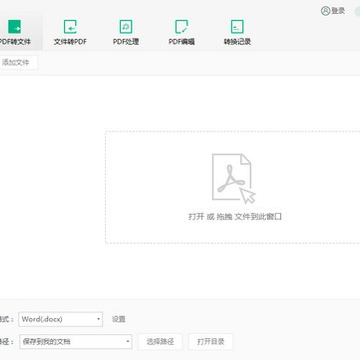Screen dimensions: 360x360
Task: Expand the 保存到我的文档 path dropdown
Action: (76, 342)
